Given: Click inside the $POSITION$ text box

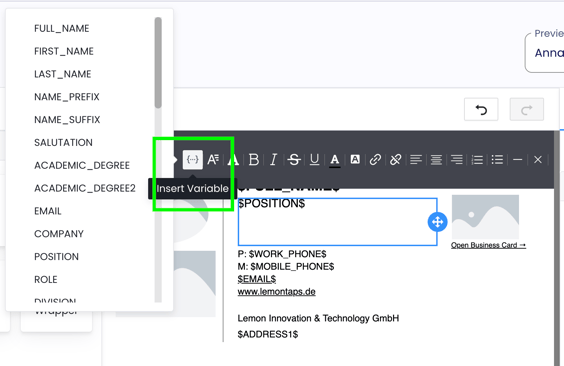Looking at the screenshot, I should tap(337, 222).
